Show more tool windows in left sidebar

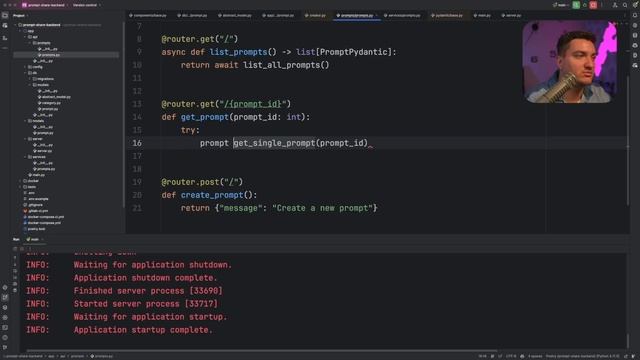coord(5,48)
